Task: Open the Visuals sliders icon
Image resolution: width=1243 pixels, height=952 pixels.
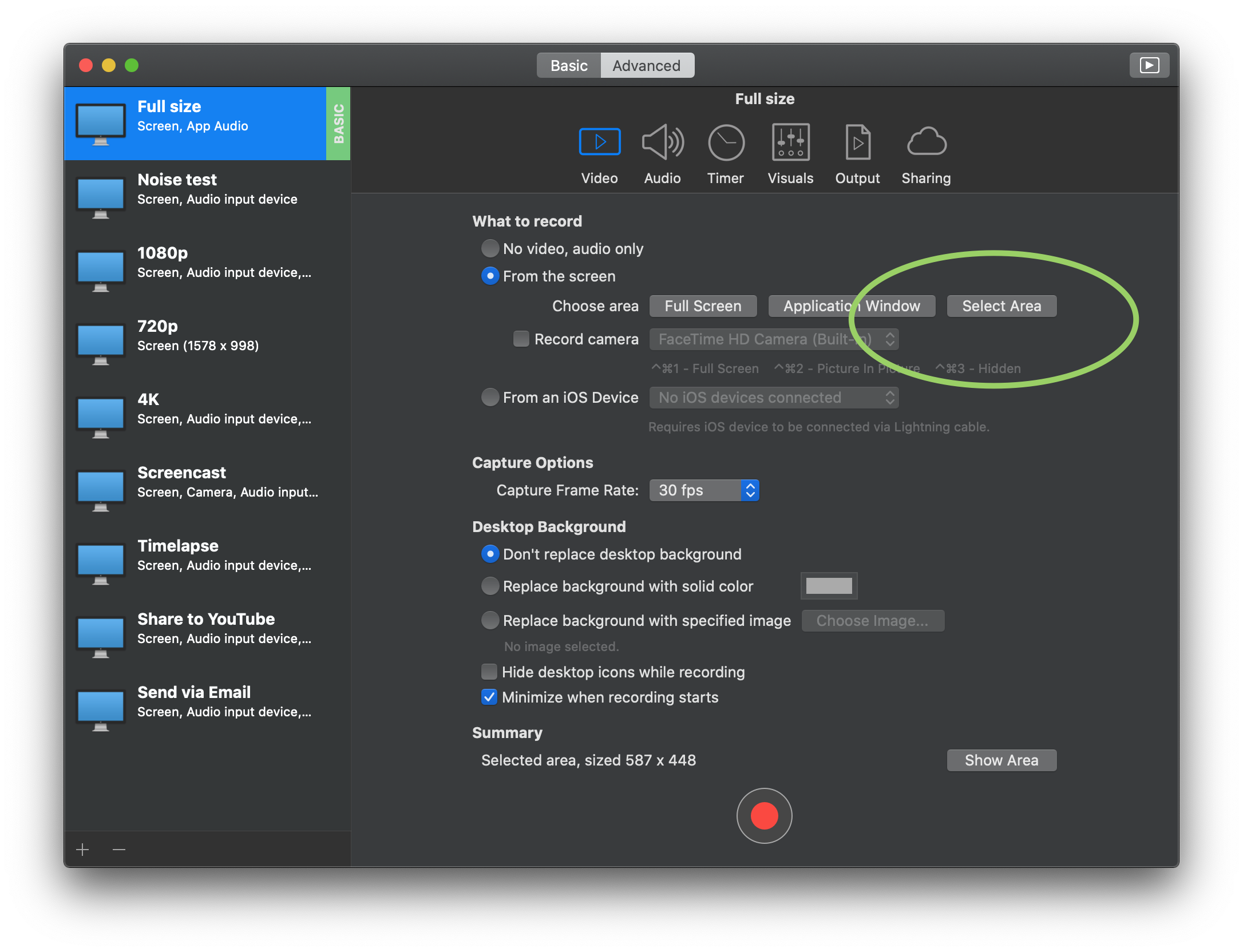Action: 790,143
